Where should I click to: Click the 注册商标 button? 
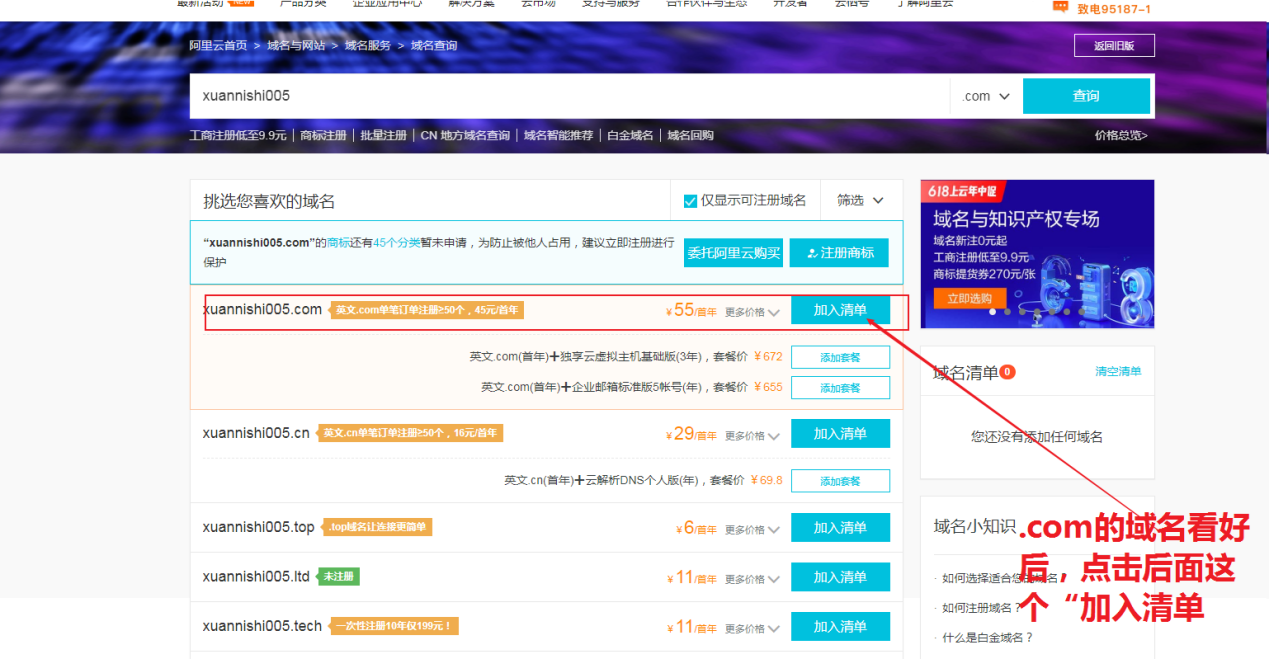839,253
